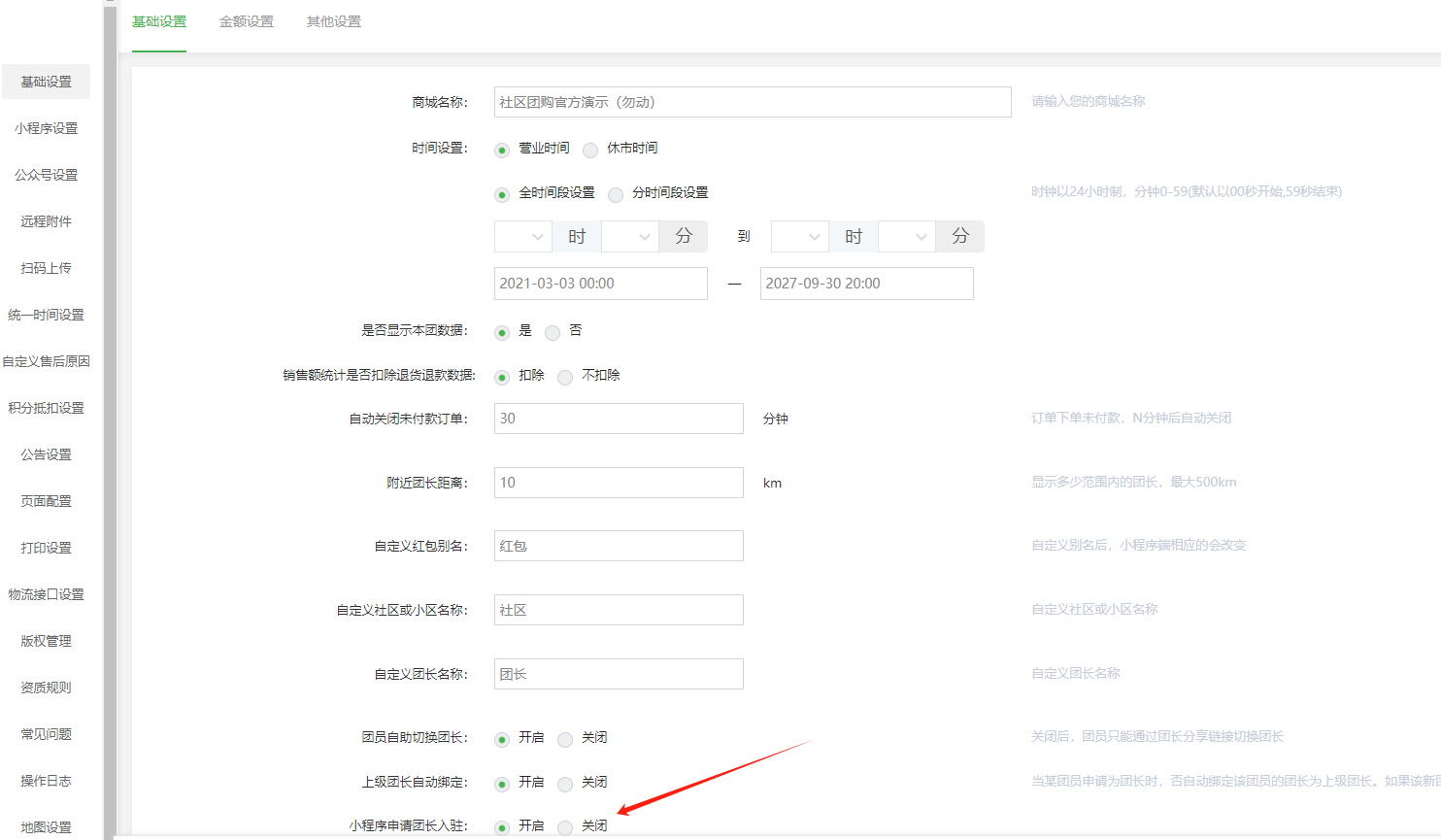Switch to the 金额设置 tab
The image size is (1441, 840).
[x=247, y=21]
